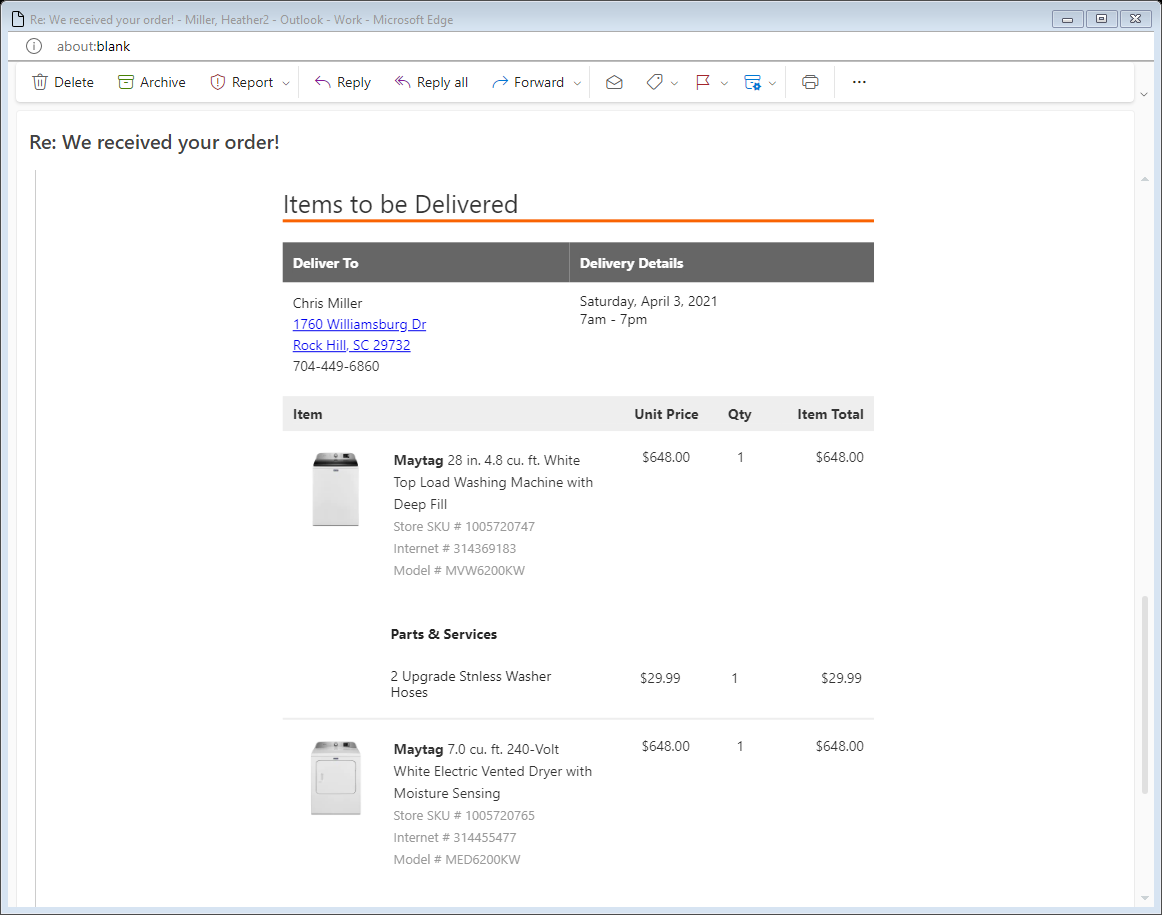Click the message vertical scrollbar thumb
This screenshot has width=1162, height=915.
1144,695
